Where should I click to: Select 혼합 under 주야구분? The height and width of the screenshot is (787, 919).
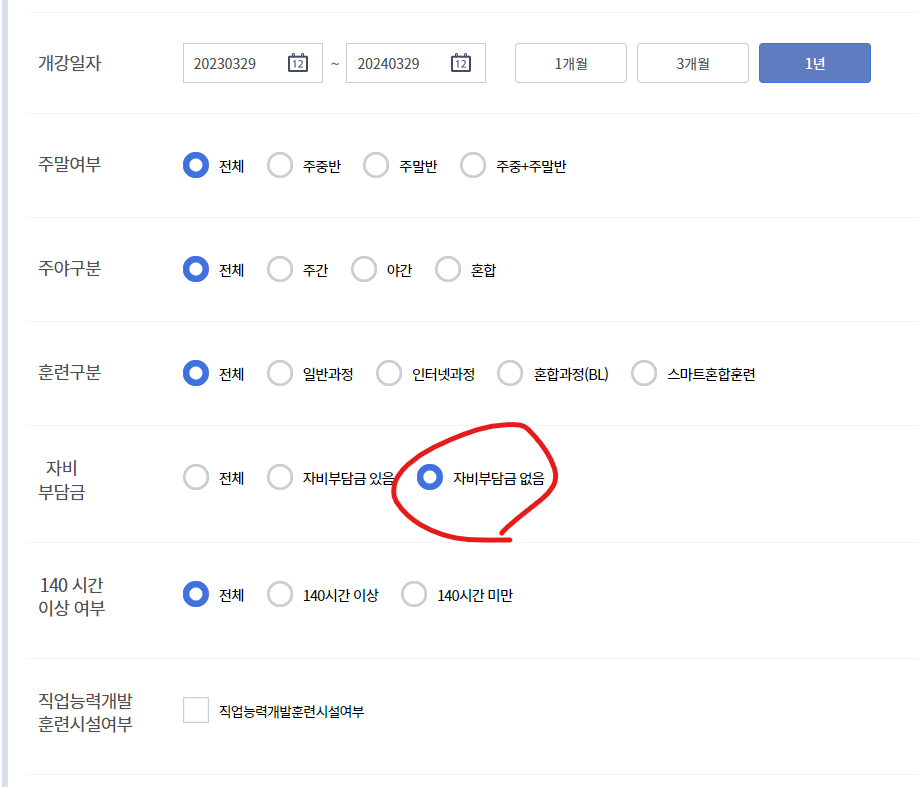[x=448, y=268]
